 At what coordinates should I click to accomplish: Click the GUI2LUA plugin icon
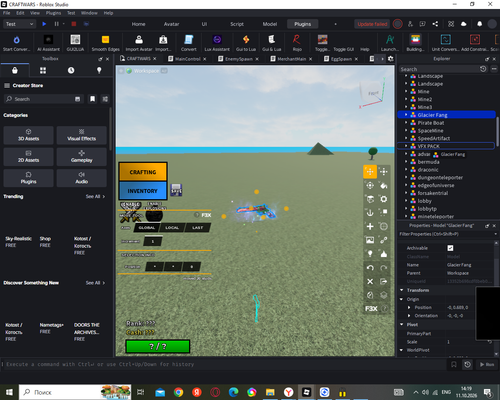tap(75, 43)
